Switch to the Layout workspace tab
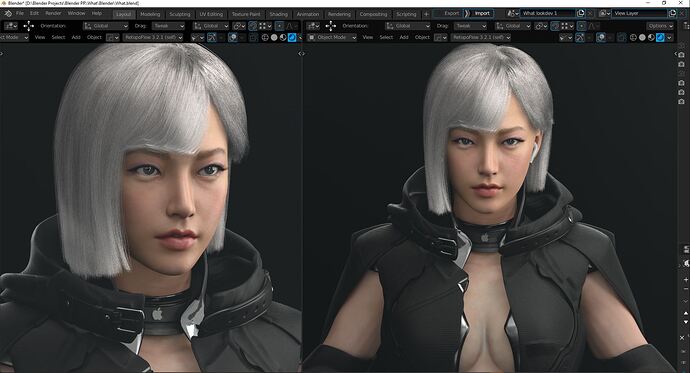 pos(123,14)
